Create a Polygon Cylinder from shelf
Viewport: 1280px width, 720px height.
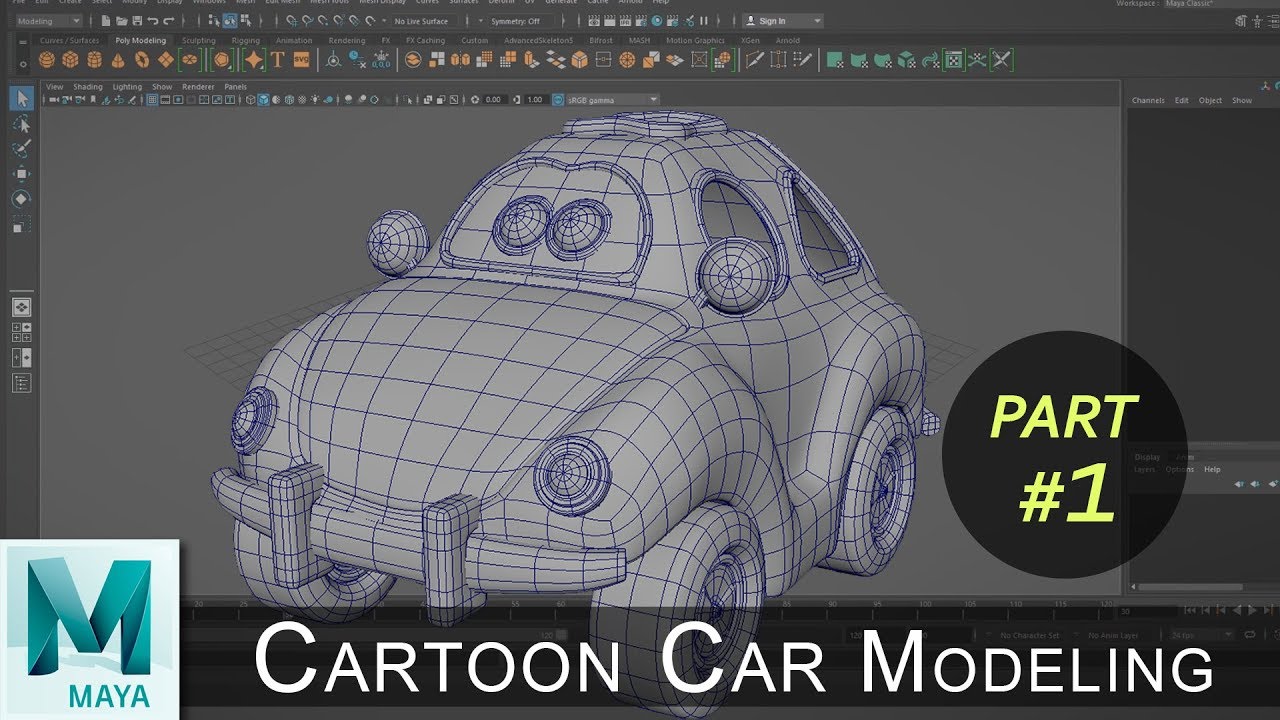point(94,60)
